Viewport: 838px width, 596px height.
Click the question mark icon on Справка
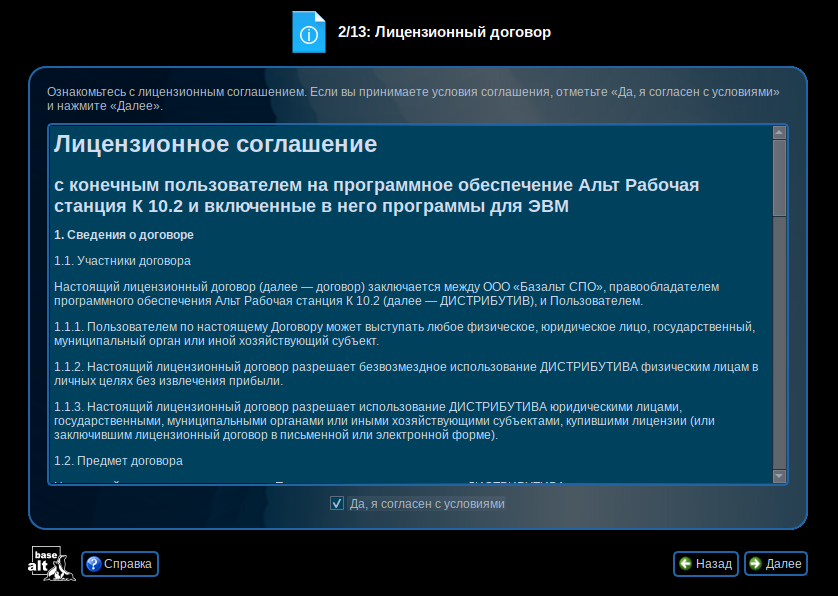[93, 564]
